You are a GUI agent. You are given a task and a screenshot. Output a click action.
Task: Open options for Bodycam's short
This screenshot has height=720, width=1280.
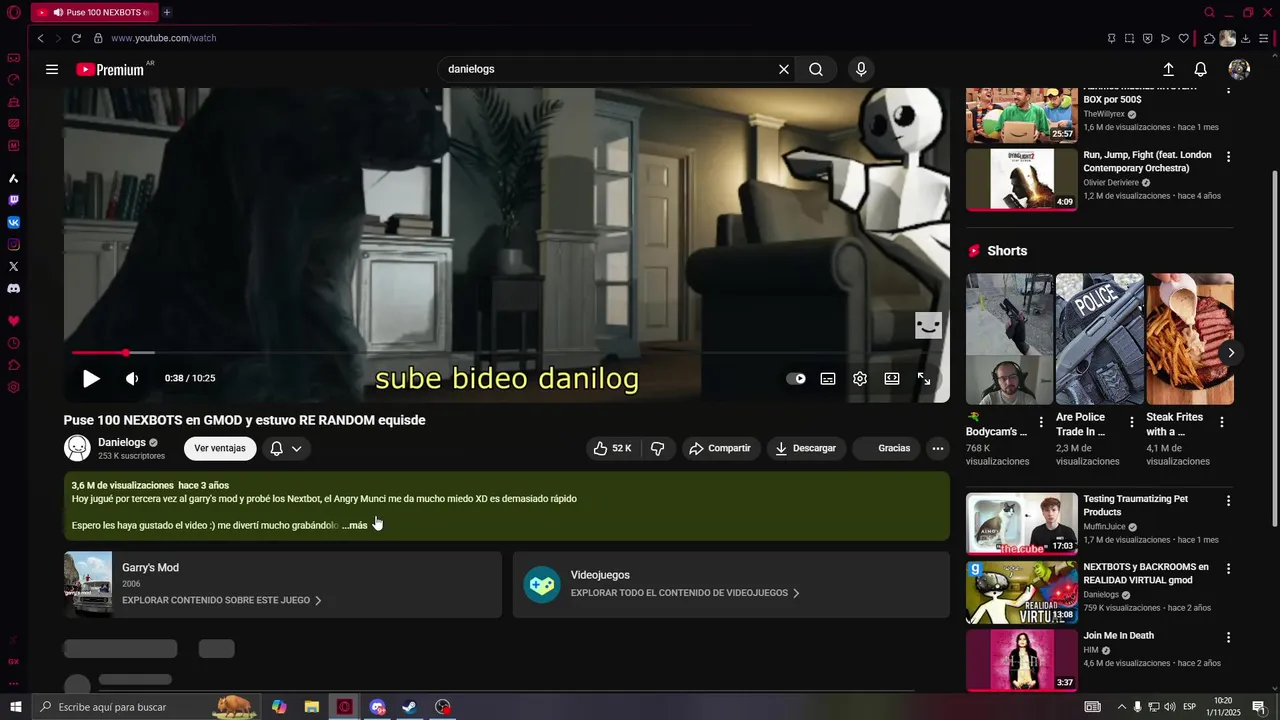pyautogui.click(x=1041, y=422)
